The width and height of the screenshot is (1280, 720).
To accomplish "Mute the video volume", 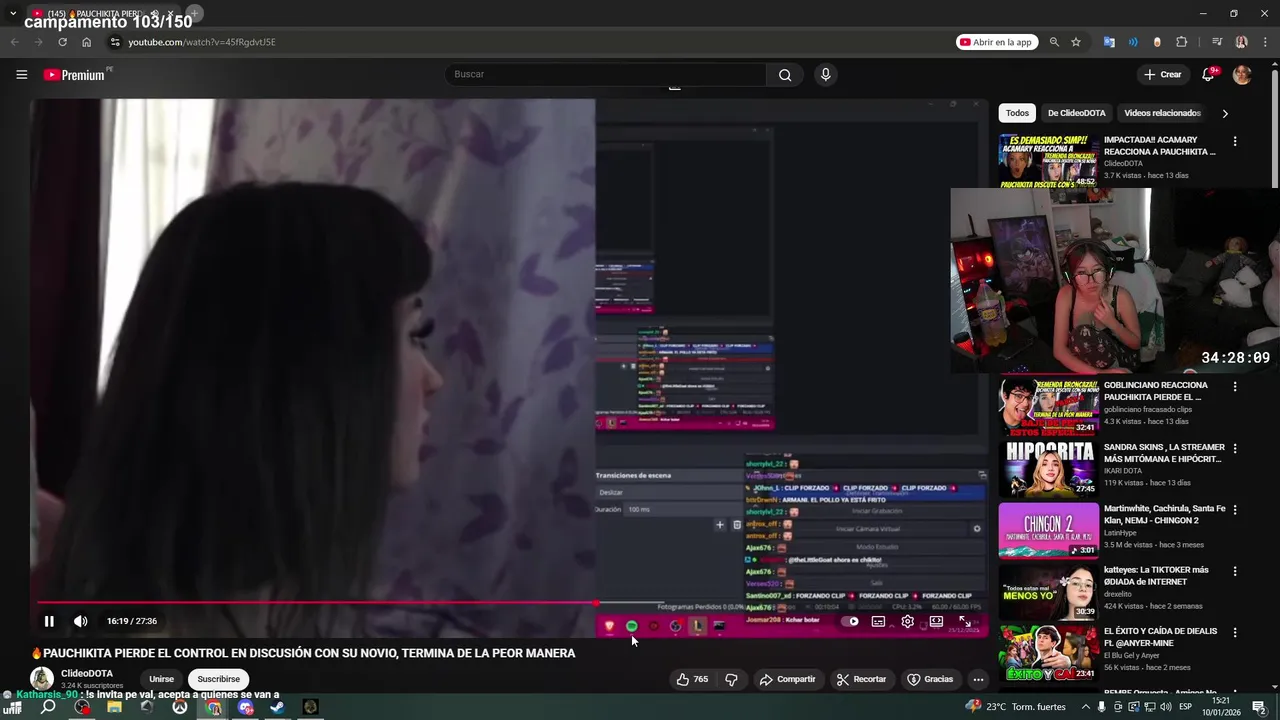I will point(81,621).
